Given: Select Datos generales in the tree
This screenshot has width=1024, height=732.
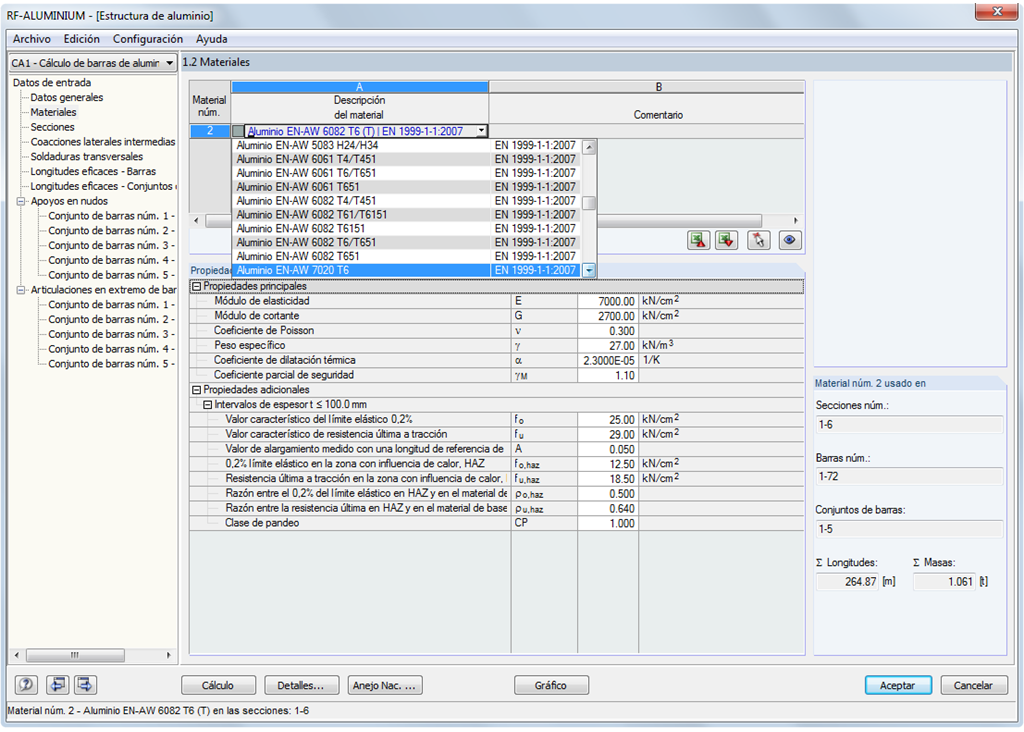Looking at the screenshot, I should (x=67, y=97).
